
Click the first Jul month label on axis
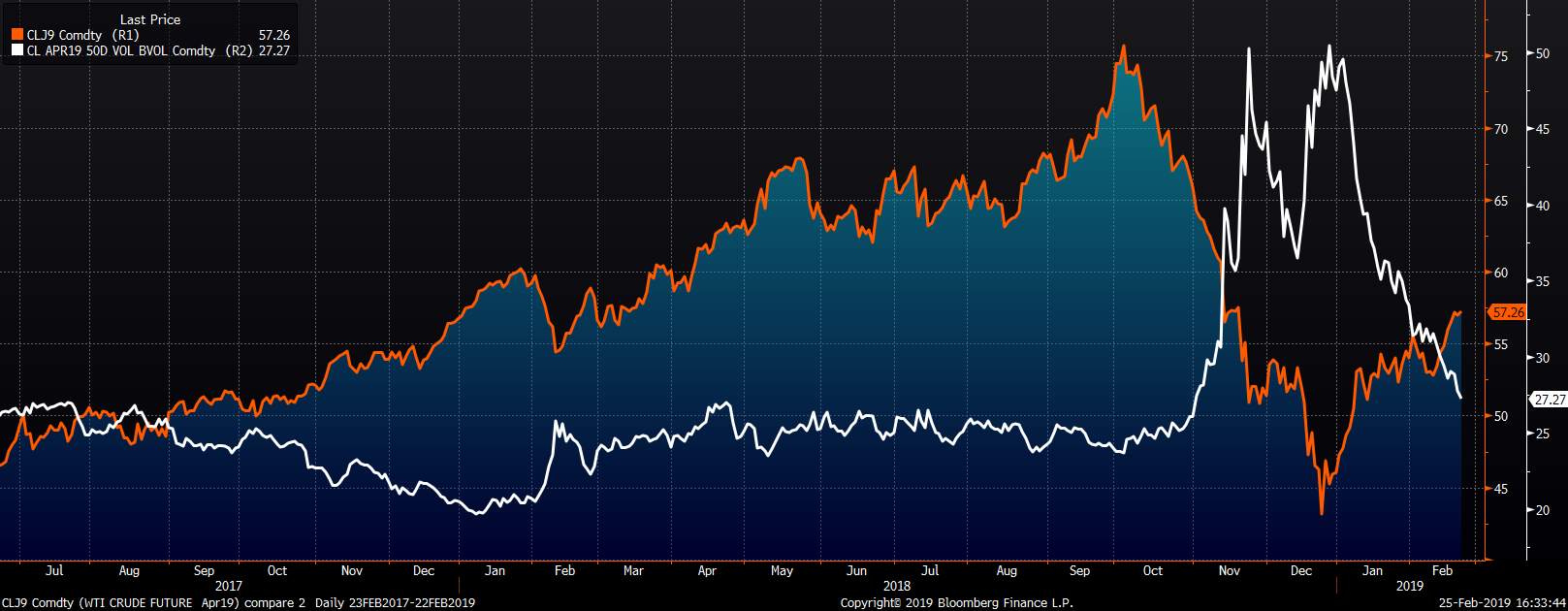coord(54,570)
